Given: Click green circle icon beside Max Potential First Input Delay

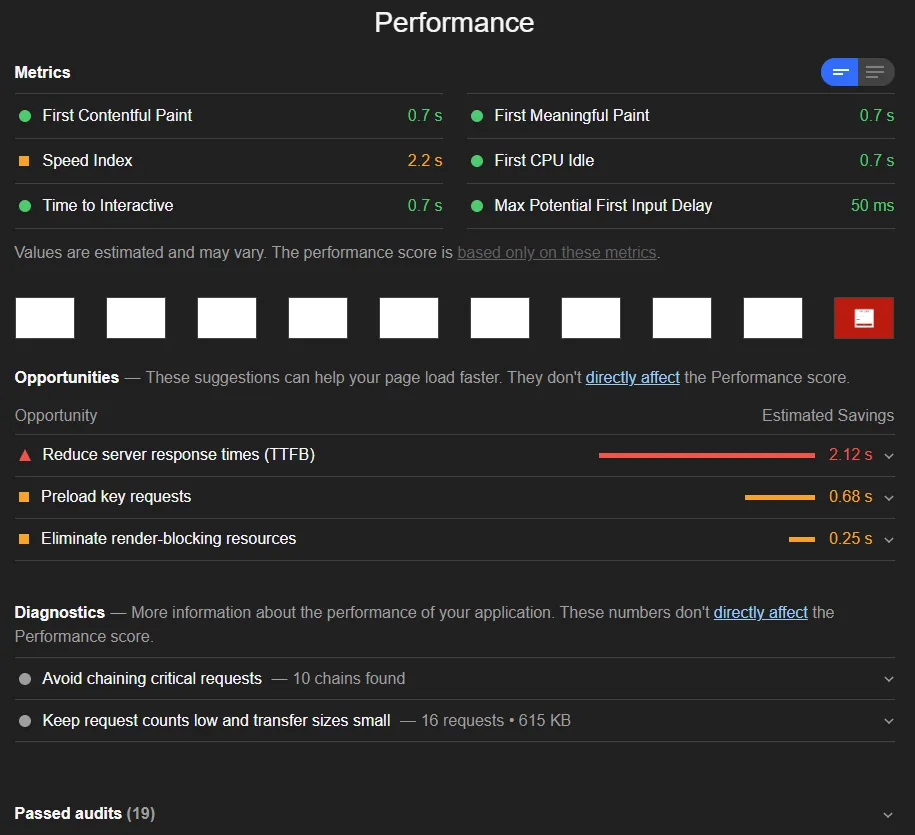Looking at the screenshot, I should click(477, 206).
